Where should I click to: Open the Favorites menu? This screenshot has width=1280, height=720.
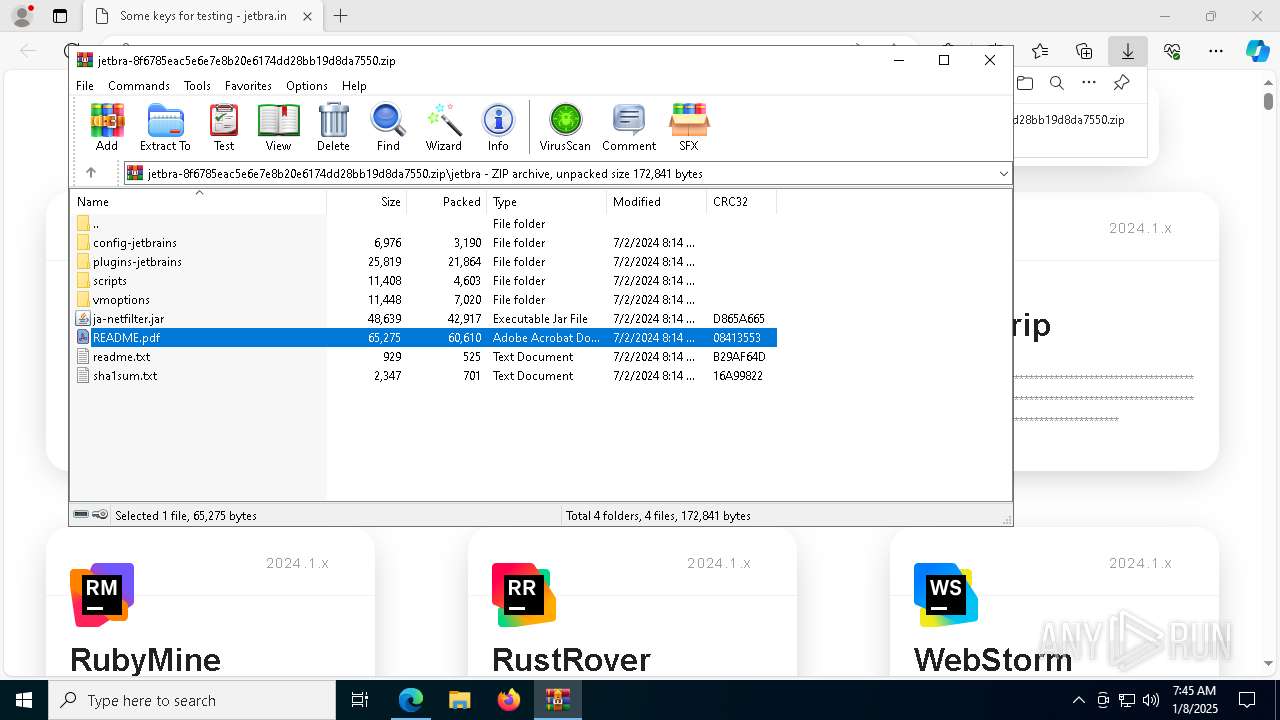(x=248, y=86)
